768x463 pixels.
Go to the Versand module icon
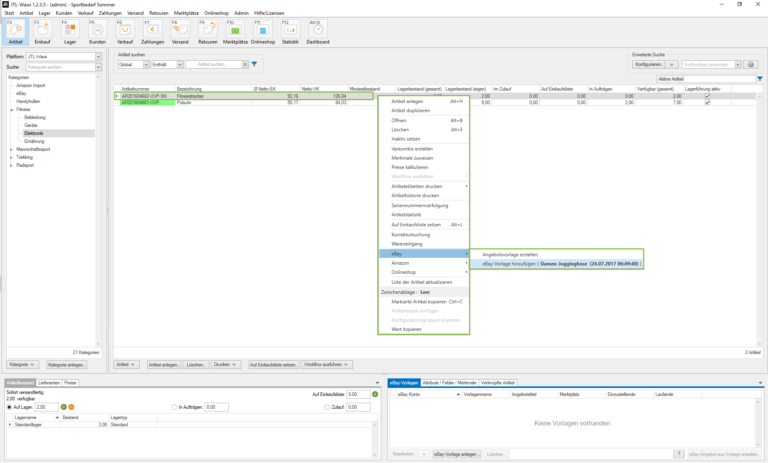[x=180, y=32]
